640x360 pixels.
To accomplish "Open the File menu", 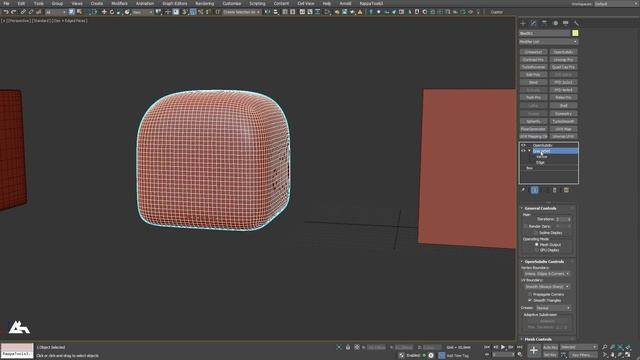I will [6, 3].
